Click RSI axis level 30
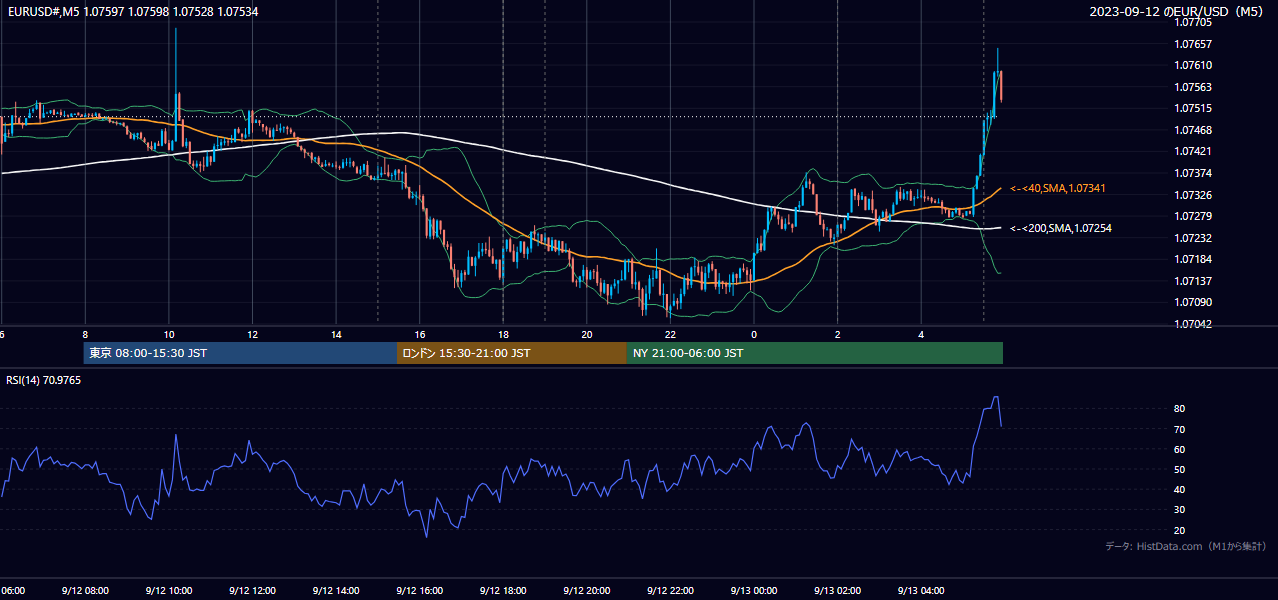This screenshot has width=1278, height=600. click(x=1180, y=510)
